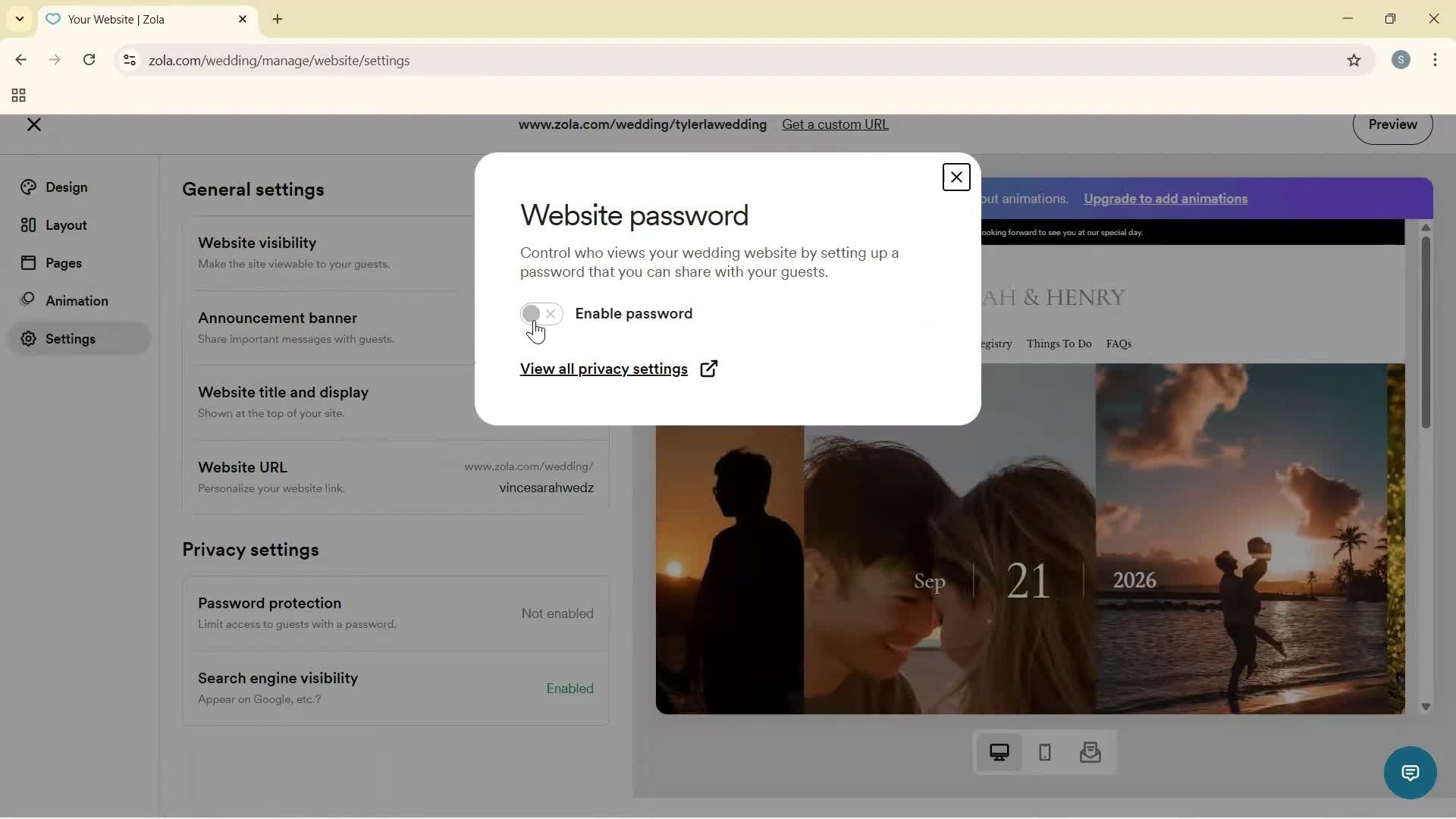The image size is (1456, 819).
Task: Open Chrome's three-dot customize menu
Action: click(1436, 60)
